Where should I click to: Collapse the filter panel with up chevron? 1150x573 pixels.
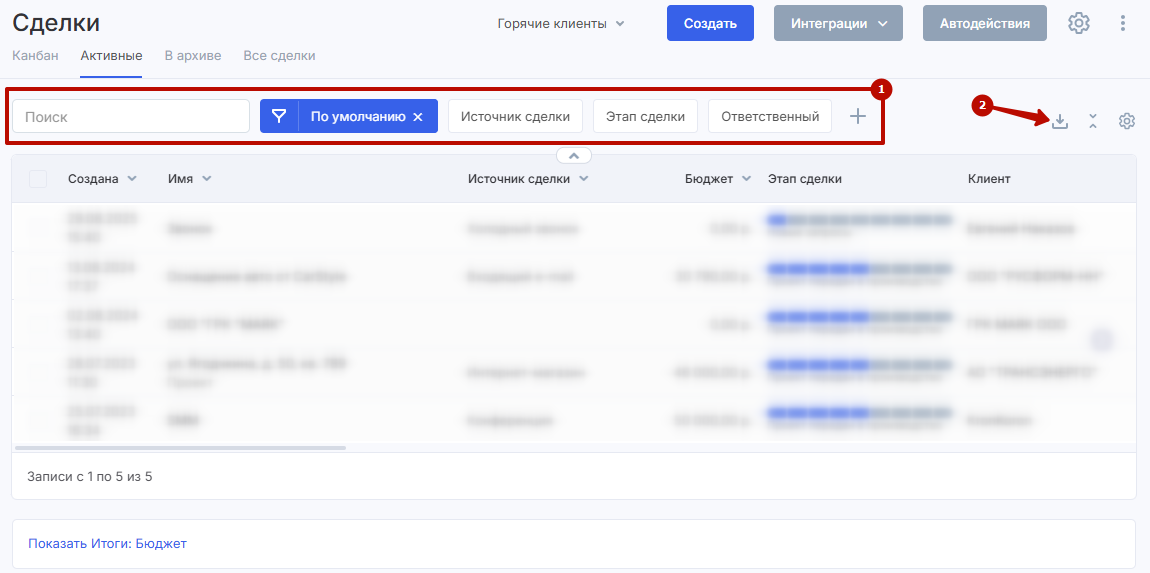pyautogui.click(x=574, y=155)
